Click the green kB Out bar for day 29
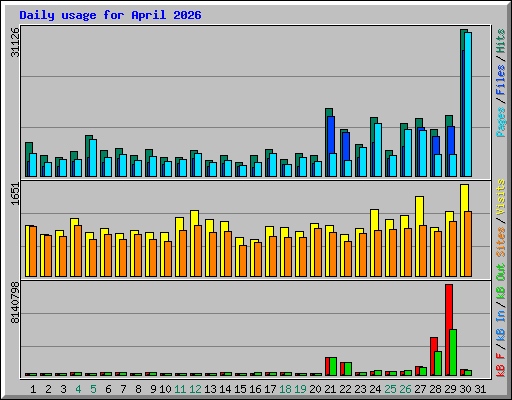The width and height of the screenshot is (512, 400). 453,352
